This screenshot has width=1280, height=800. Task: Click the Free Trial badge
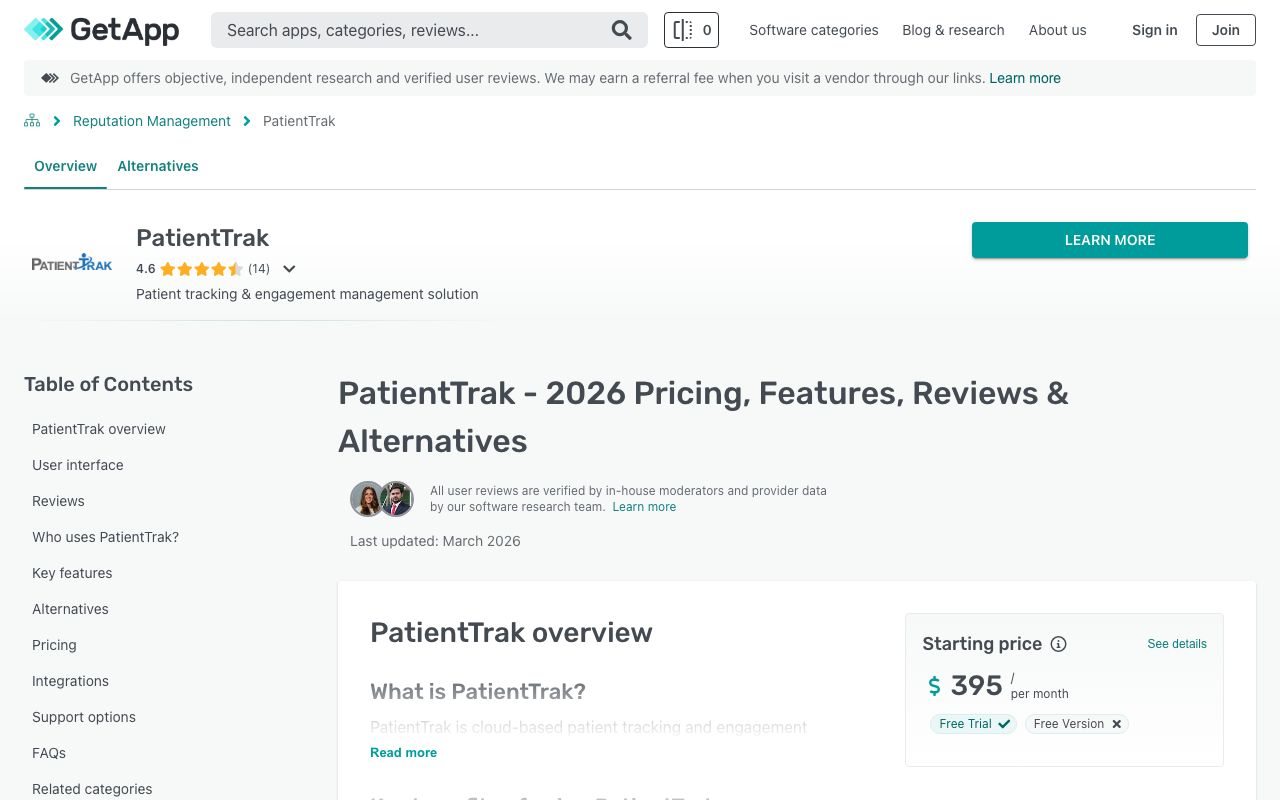pos(973,724)
